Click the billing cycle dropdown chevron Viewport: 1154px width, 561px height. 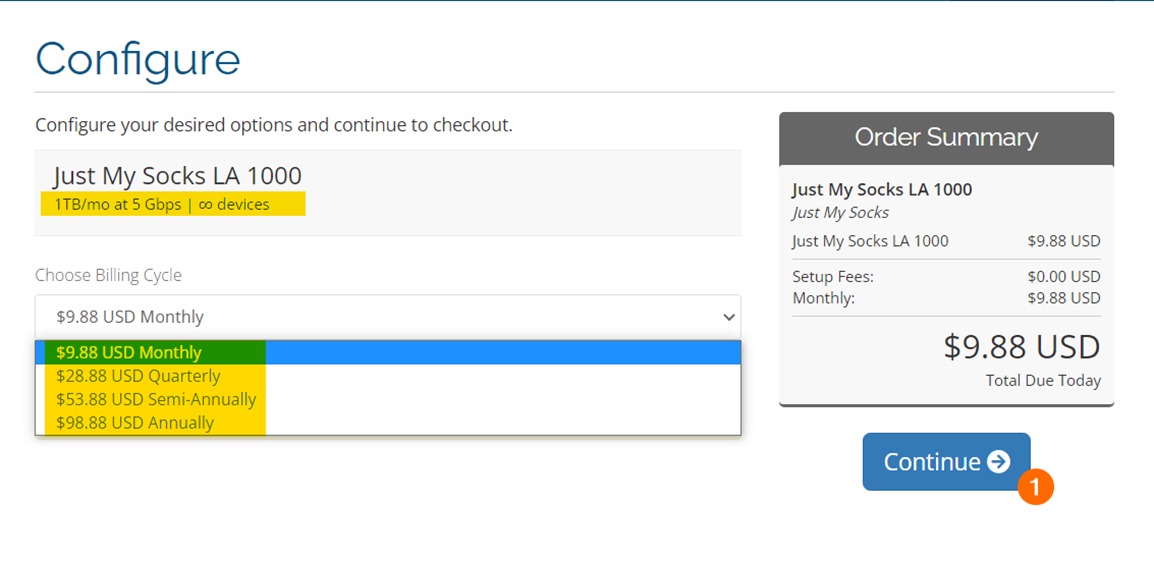point(728,317)
